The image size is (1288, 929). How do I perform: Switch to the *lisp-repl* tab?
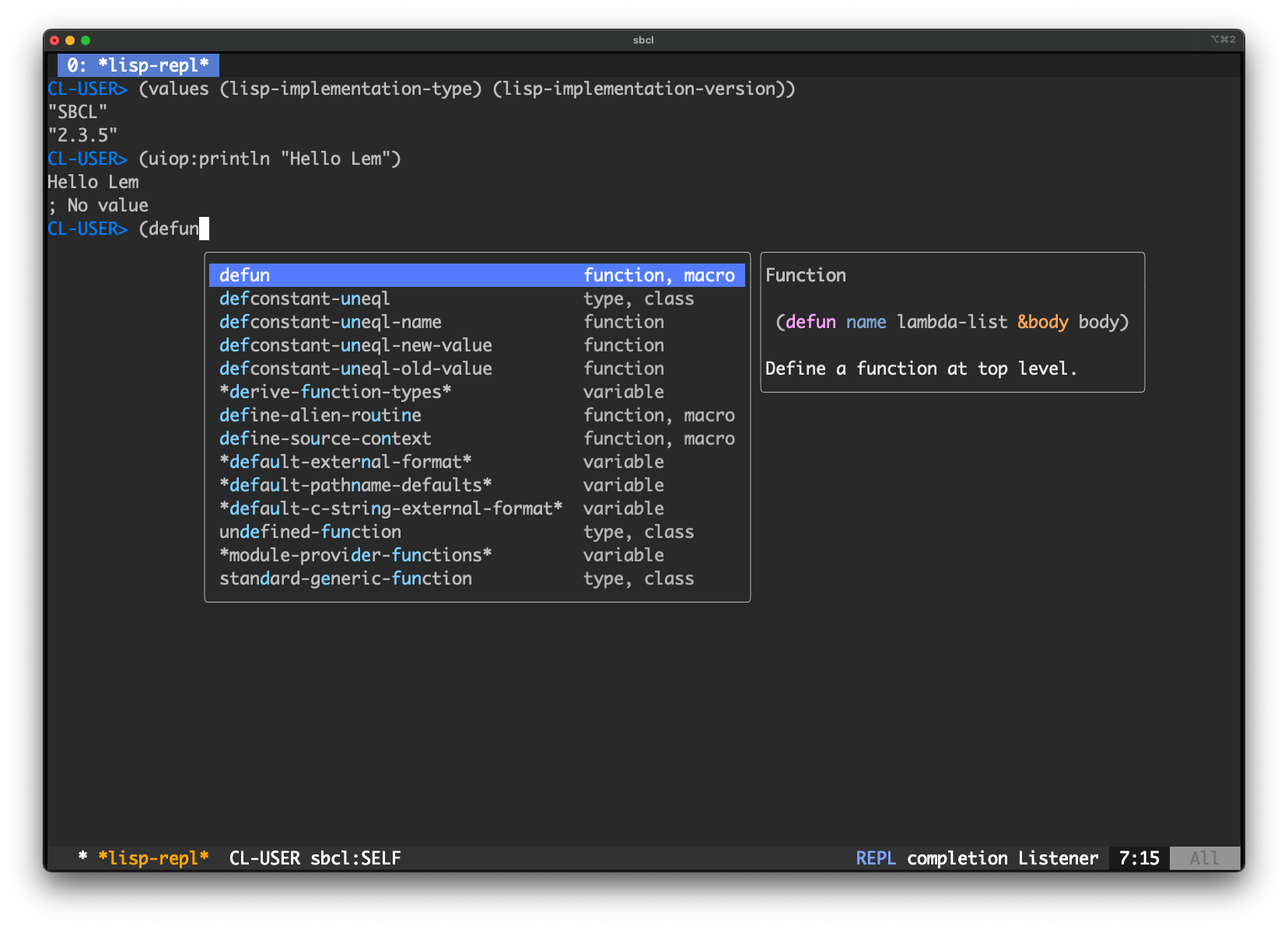click(138, 65)
